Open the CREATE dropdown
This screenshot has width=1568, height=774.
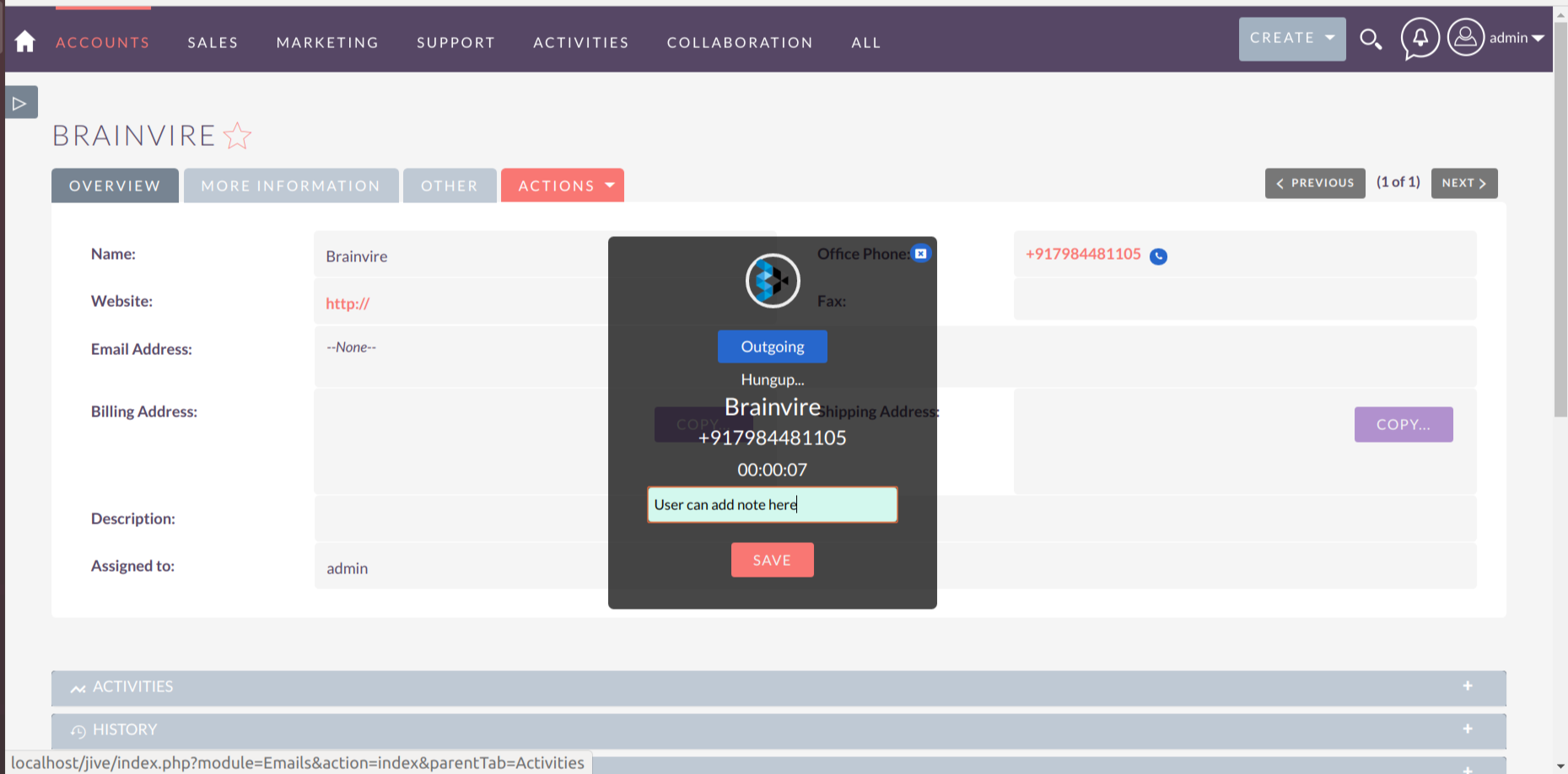pyautogui.click(x=1292, y=39)
